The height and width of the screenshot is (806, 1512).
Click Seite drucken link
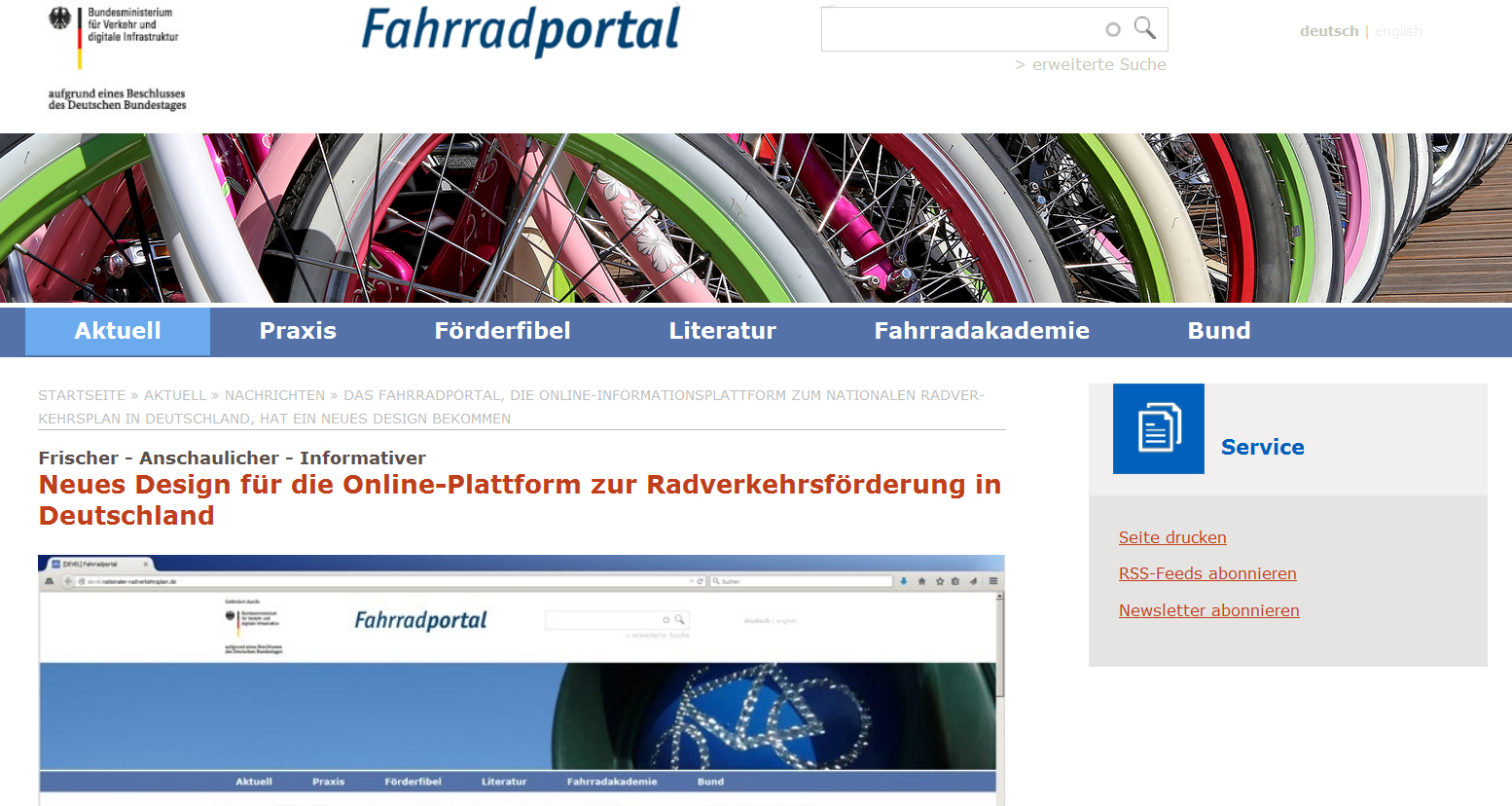pos(1172,537)
